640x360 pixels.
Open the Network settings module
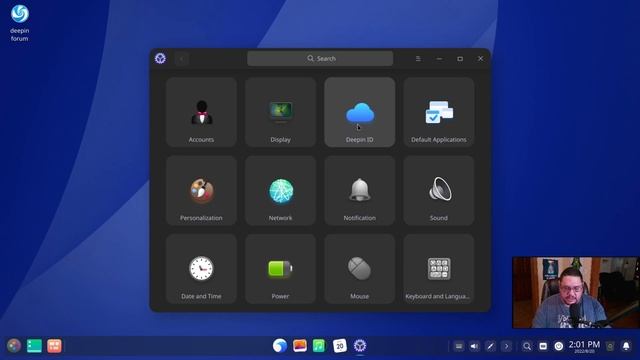(x=280, y=191)
